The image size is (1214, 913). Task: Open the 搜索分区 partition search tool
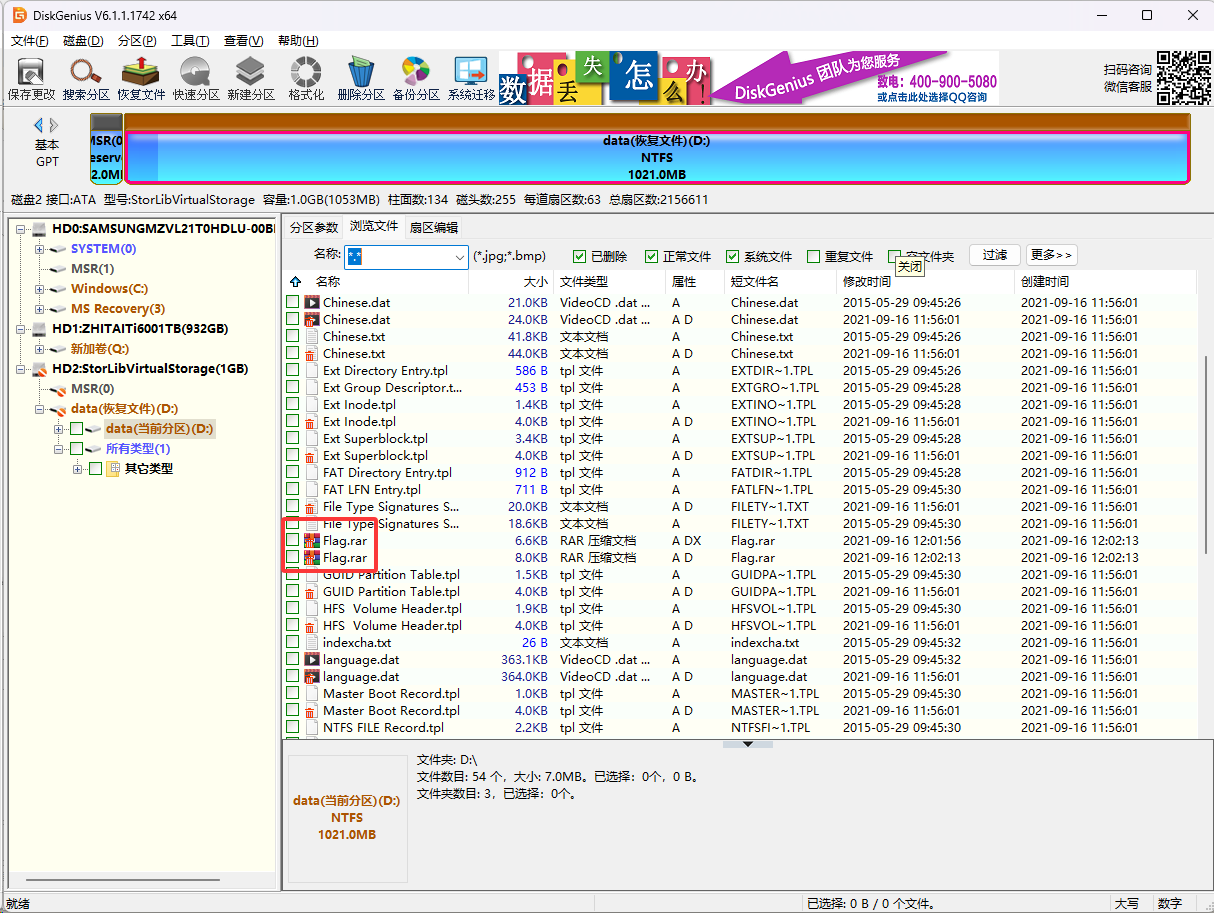[x=86, y=76]
